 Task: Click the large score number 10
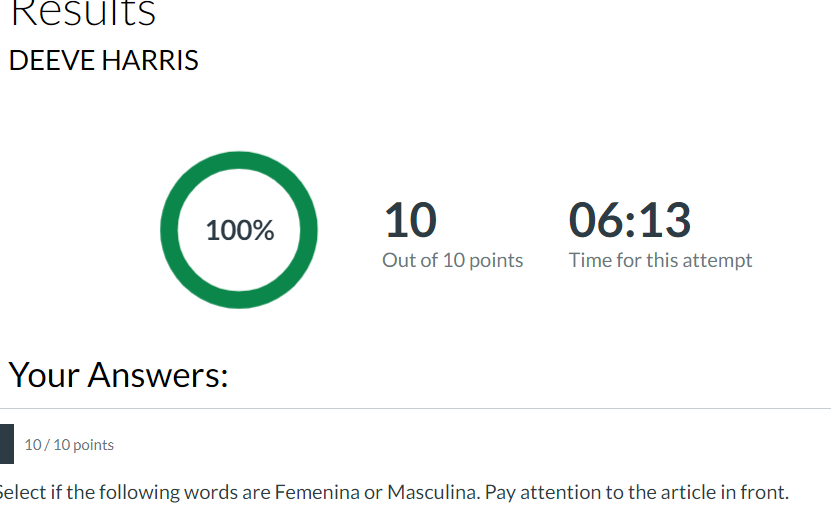coord(410,220)
